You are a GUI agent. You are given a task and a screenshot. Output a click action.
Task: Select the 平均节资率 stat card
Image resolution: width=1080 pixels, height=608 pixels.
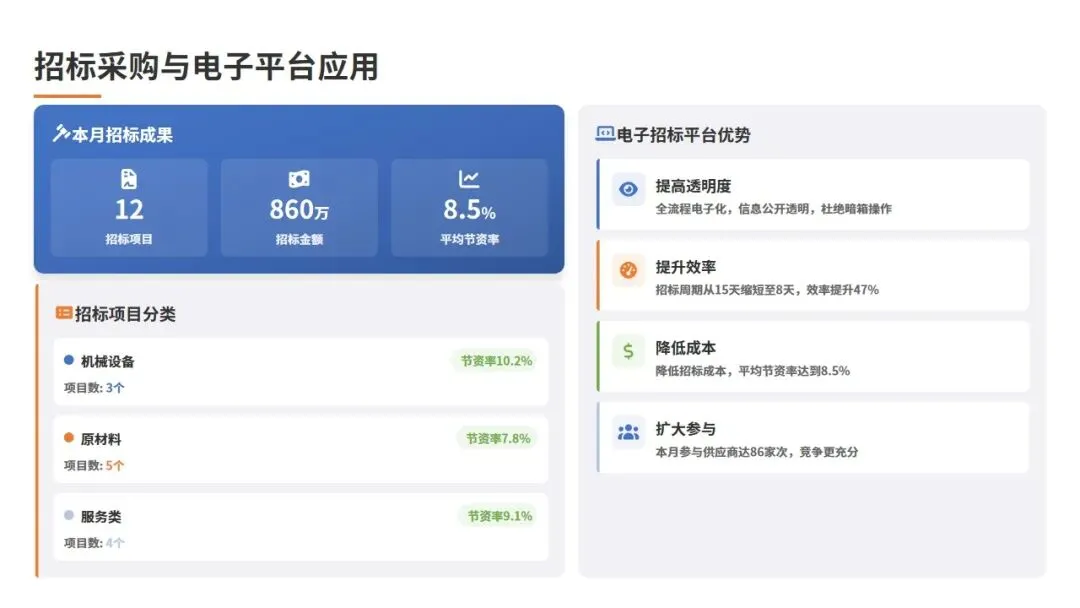click(x=469, y=208)
